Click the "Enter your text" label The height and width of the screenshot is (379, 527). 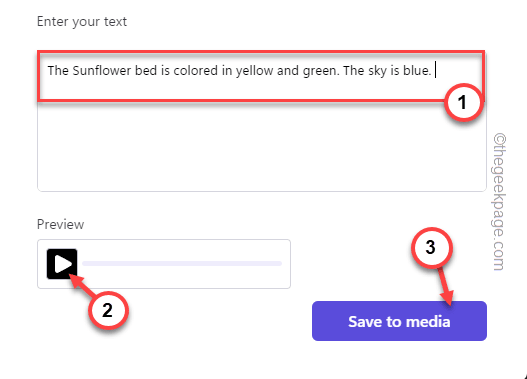(x=82, y=22)
